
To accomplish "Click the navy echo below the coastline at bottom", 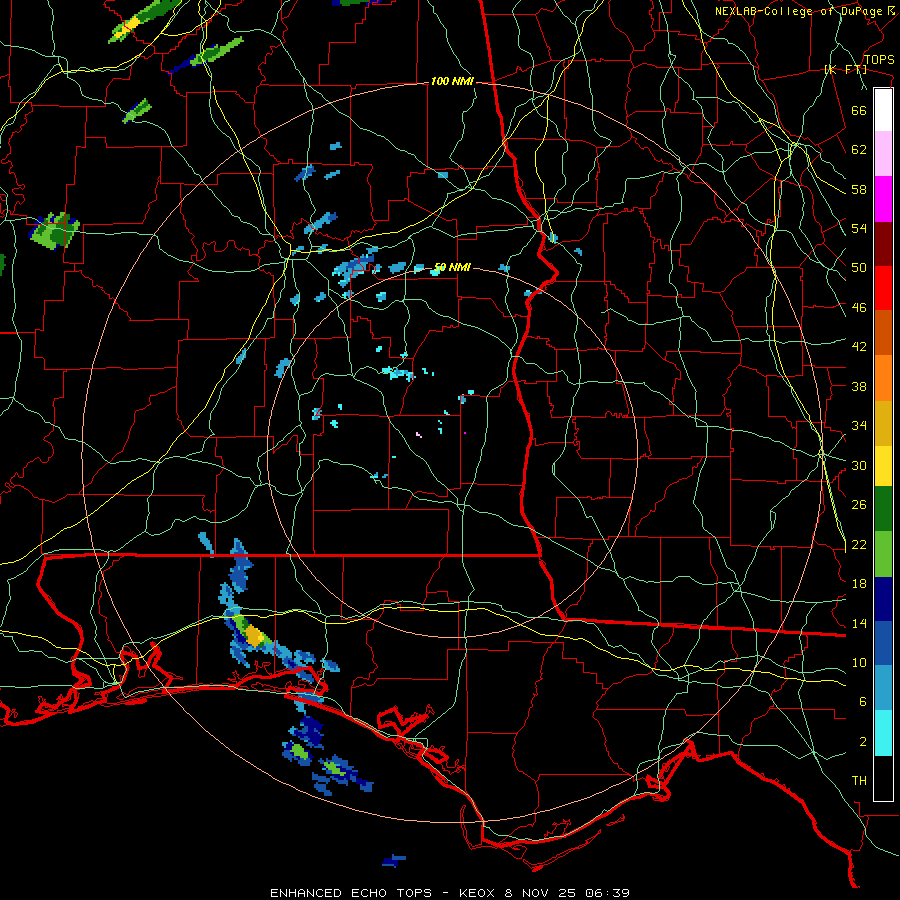I will pyautogui.click(x=394, y=860).
